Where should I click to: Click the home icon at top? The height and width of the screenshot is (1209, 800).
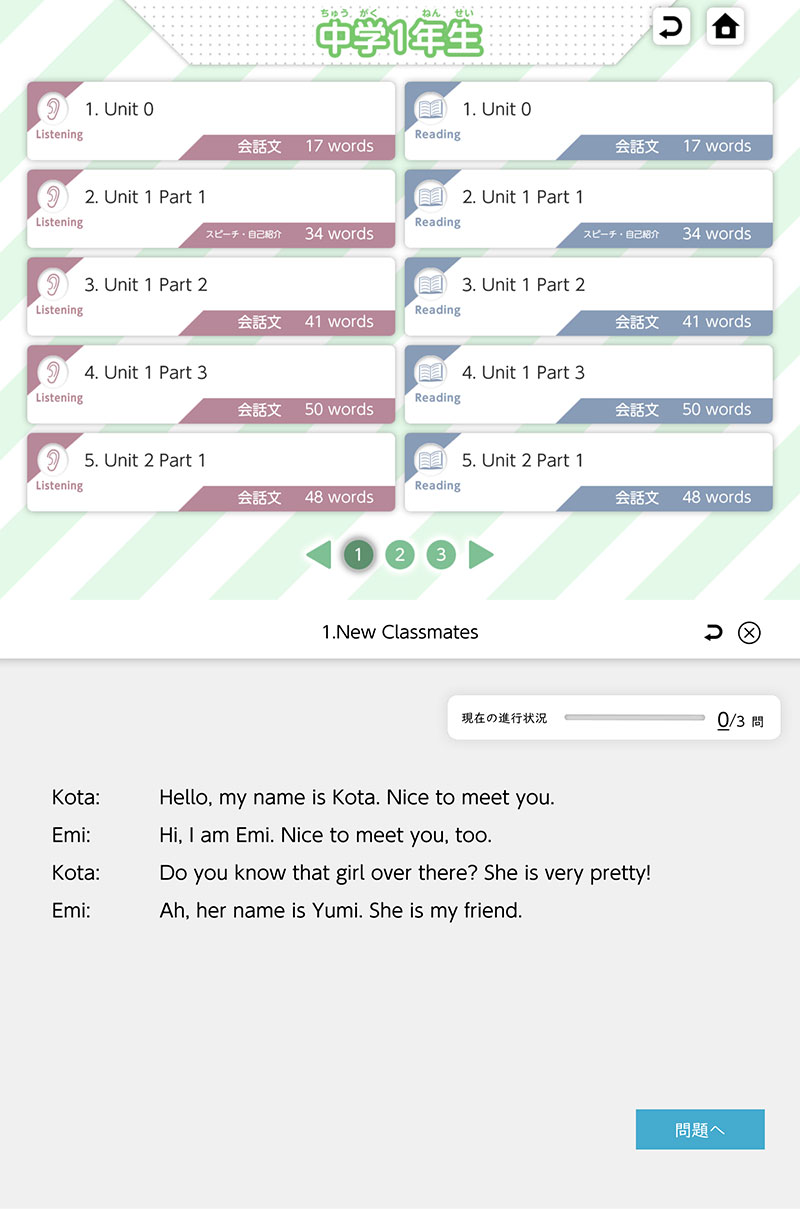(x=725, y=27)
